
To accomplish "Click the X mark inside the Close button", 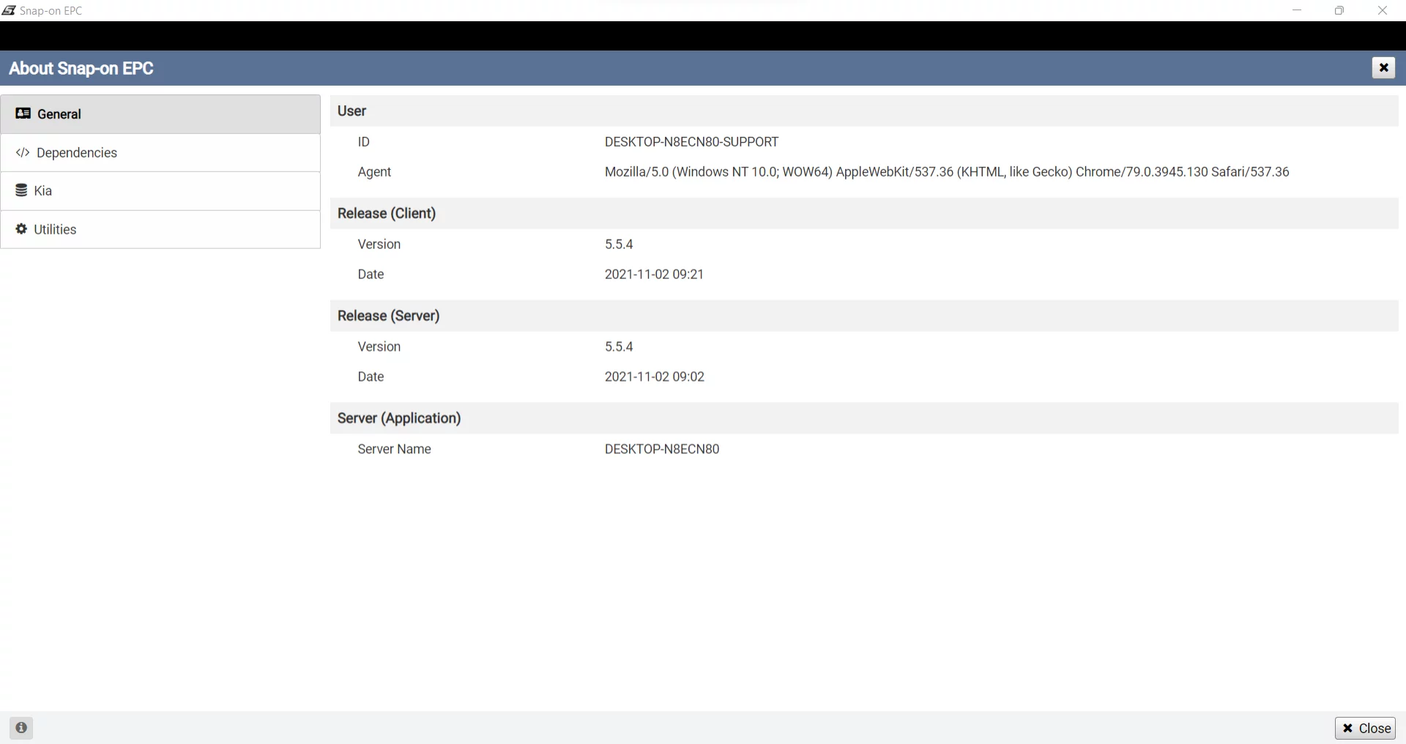I will (x=1348, y=728).
